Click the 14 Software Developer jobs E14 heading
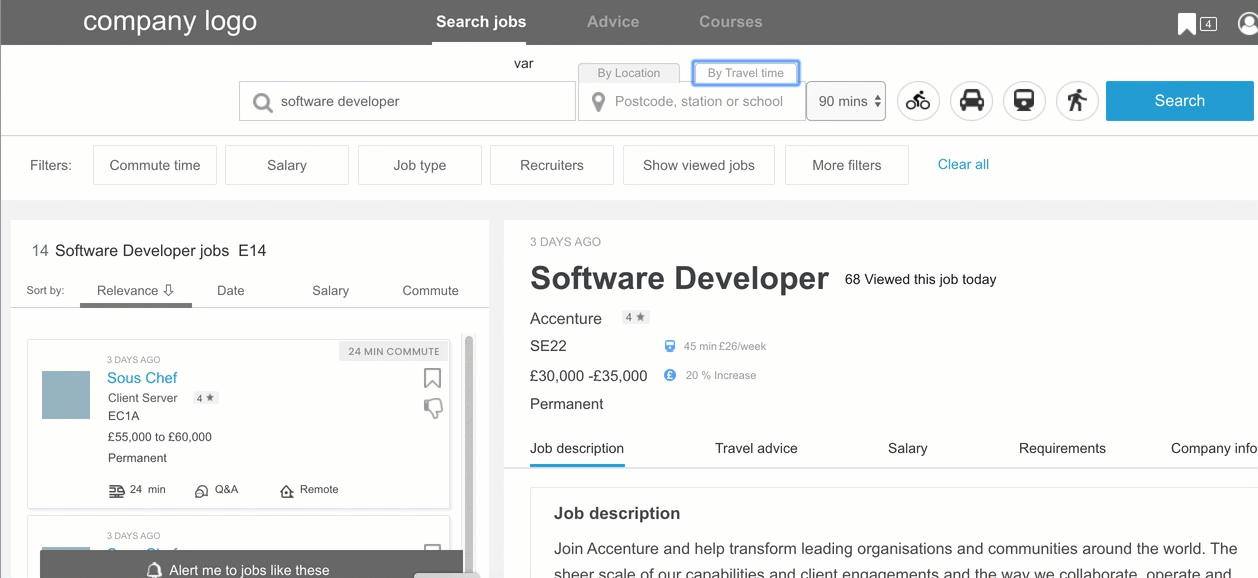Image resolution: width=1258 pixels, height=578 pixels. click(149, 251)
